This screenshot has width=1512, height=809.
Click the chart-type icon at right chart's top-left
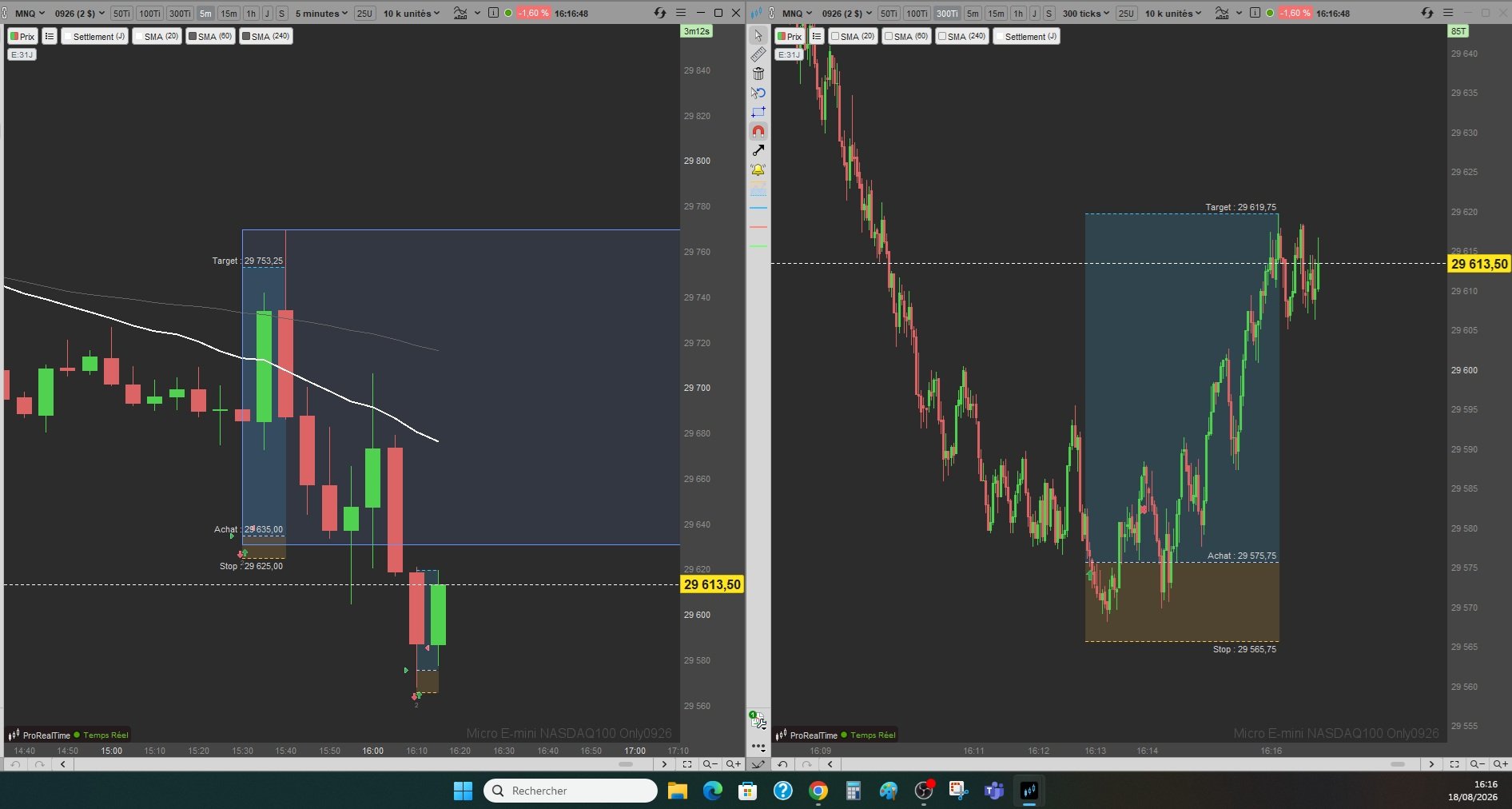click(757, 13)
